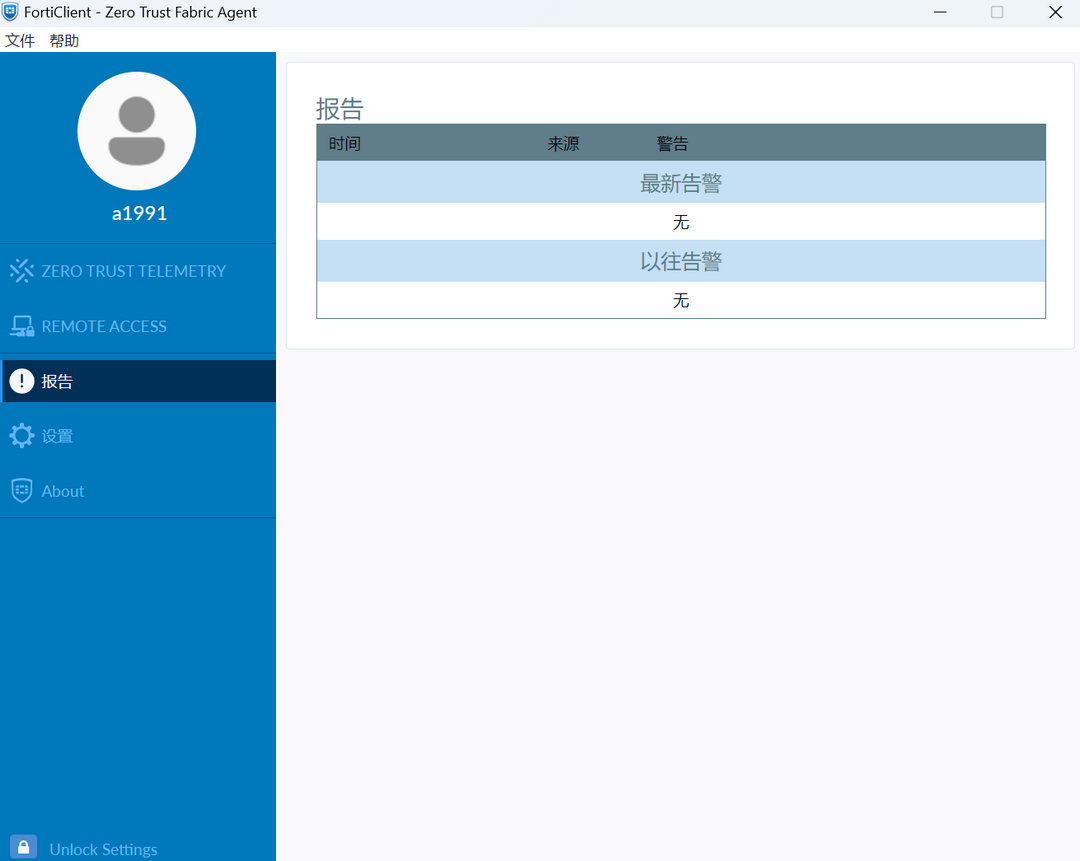Click the user avatar silhouette
This screenshot has height=861, width=1080.
(x=137, y=130)
